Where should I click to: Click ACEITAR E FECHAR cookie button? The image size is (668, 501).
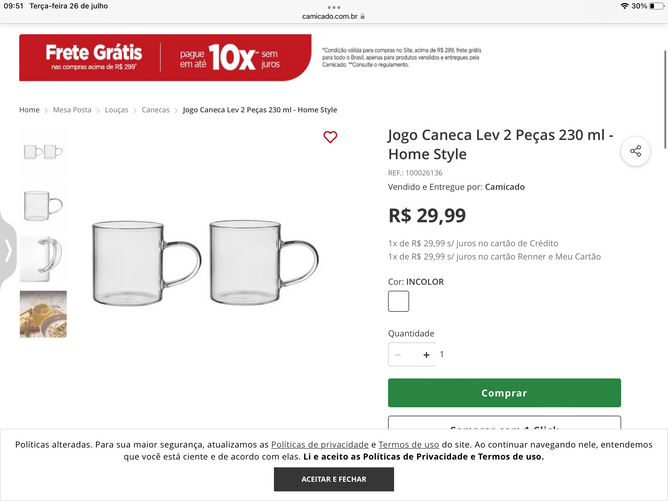[x=334, y=479]
